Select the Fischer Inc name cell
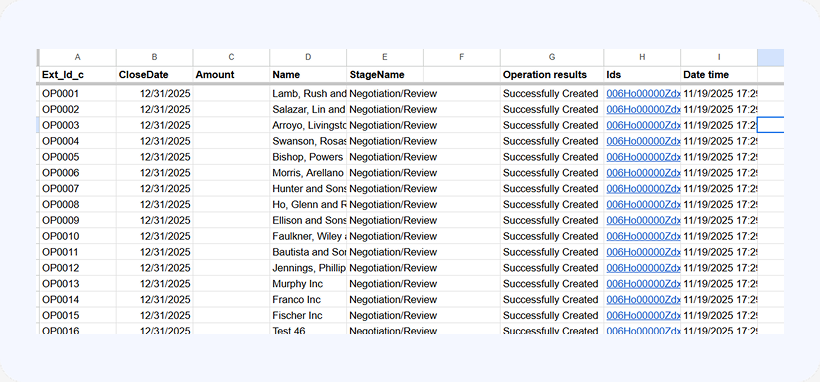Screen dimensions: 820x382 (x=308, y=316)
